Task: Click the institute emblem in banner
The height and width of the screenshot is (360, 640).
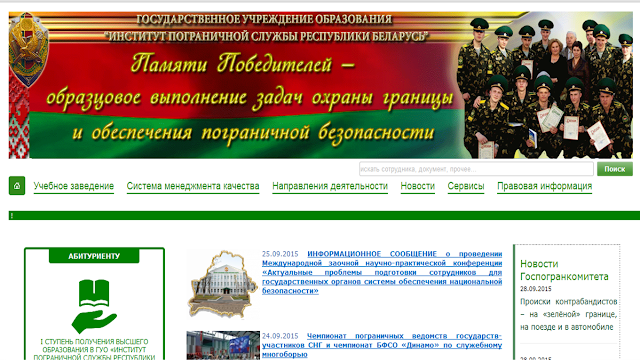Action: tap(28, 49)
